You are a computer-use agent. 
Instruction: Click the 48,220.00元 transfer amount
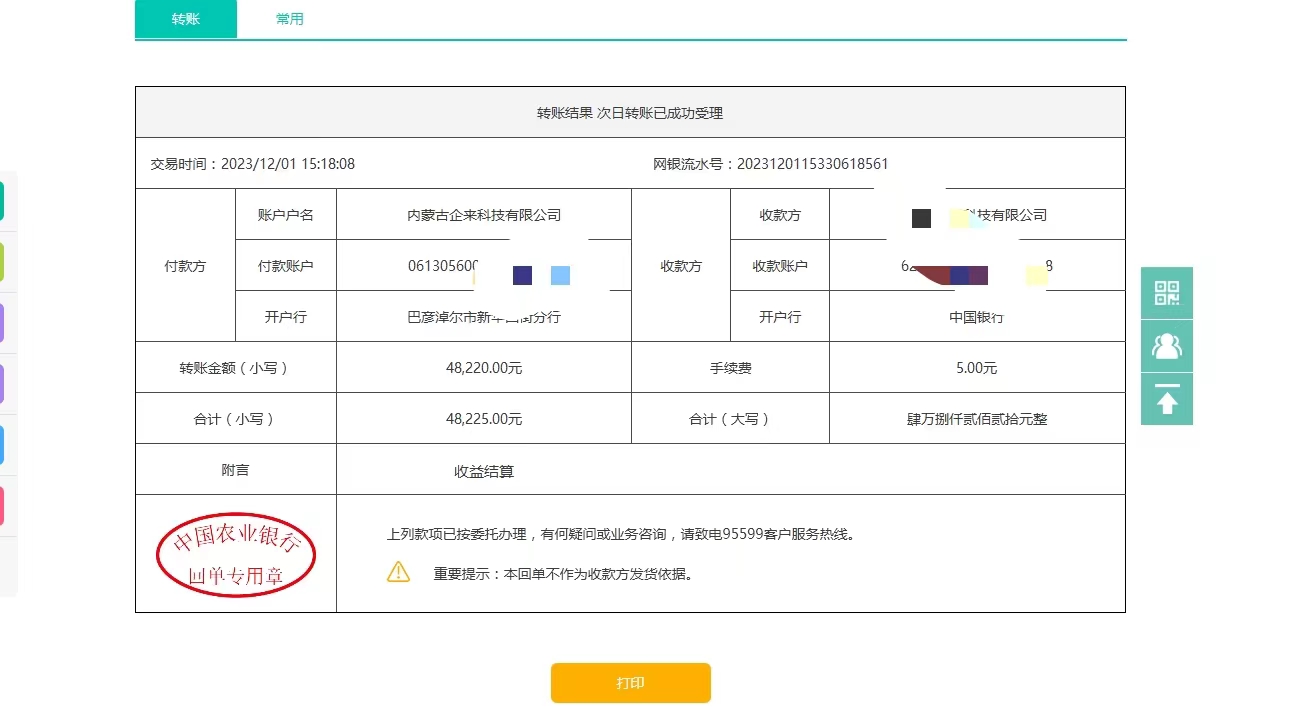pos(484,368)
